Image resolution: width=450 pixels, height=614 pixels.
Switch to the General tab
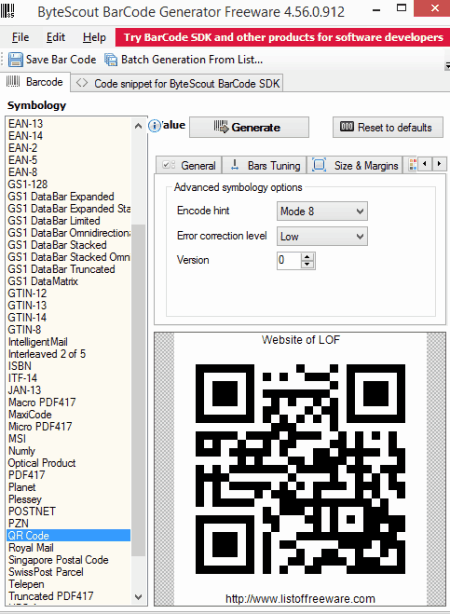click(x=189, y=165)
